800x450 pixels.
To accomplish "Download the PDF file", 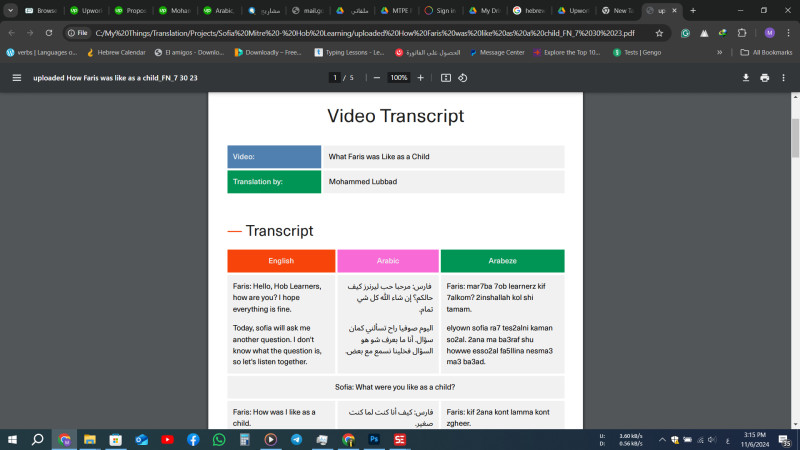I will coord(745,77).
